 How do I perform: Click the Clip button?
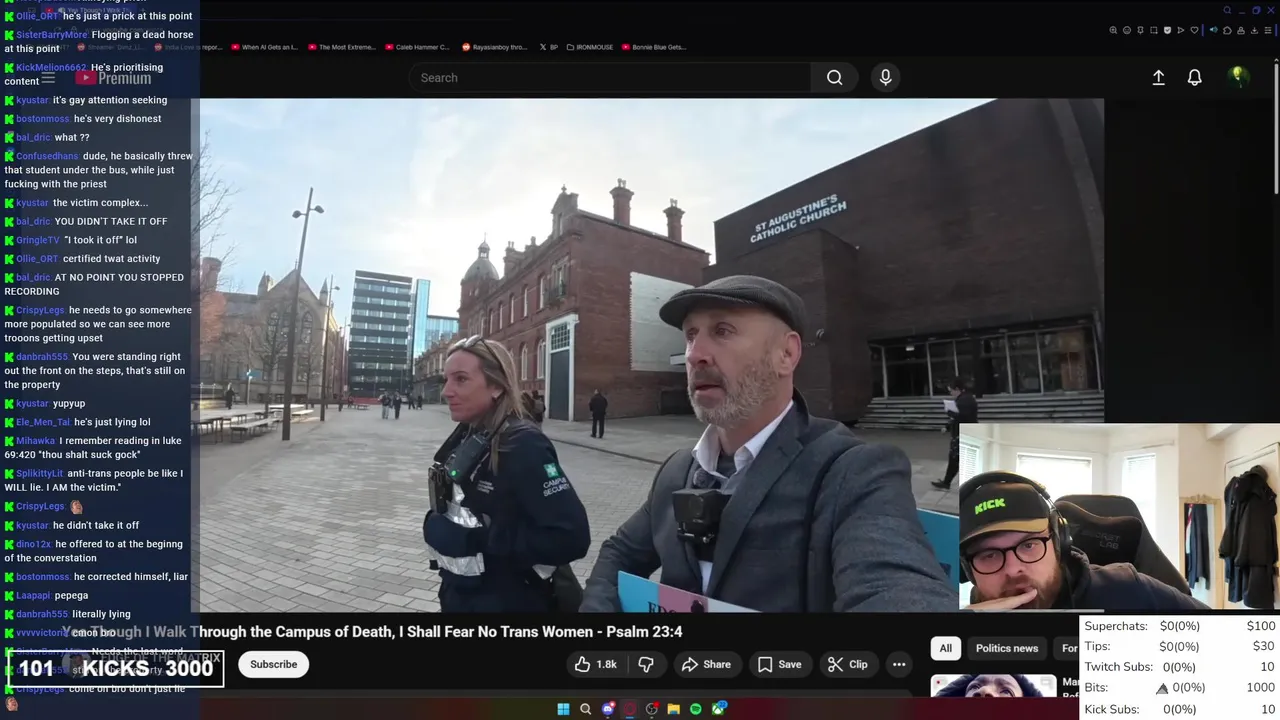tap(848, 664)
